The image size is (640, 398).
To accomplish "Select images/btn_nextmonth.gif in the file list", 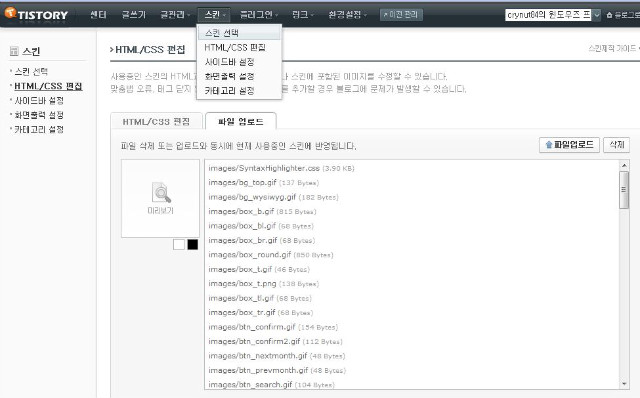I will tap(277, 356).
